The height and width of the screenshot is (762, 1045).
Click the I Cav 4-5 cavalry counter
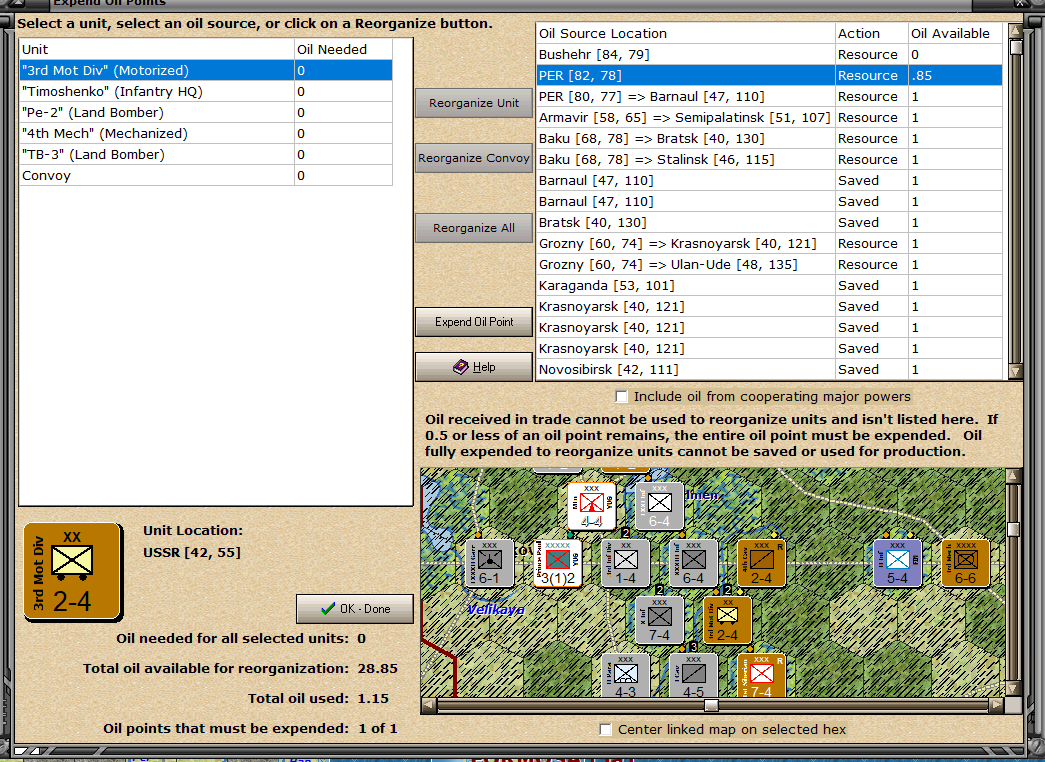click(x=693, y=675)
